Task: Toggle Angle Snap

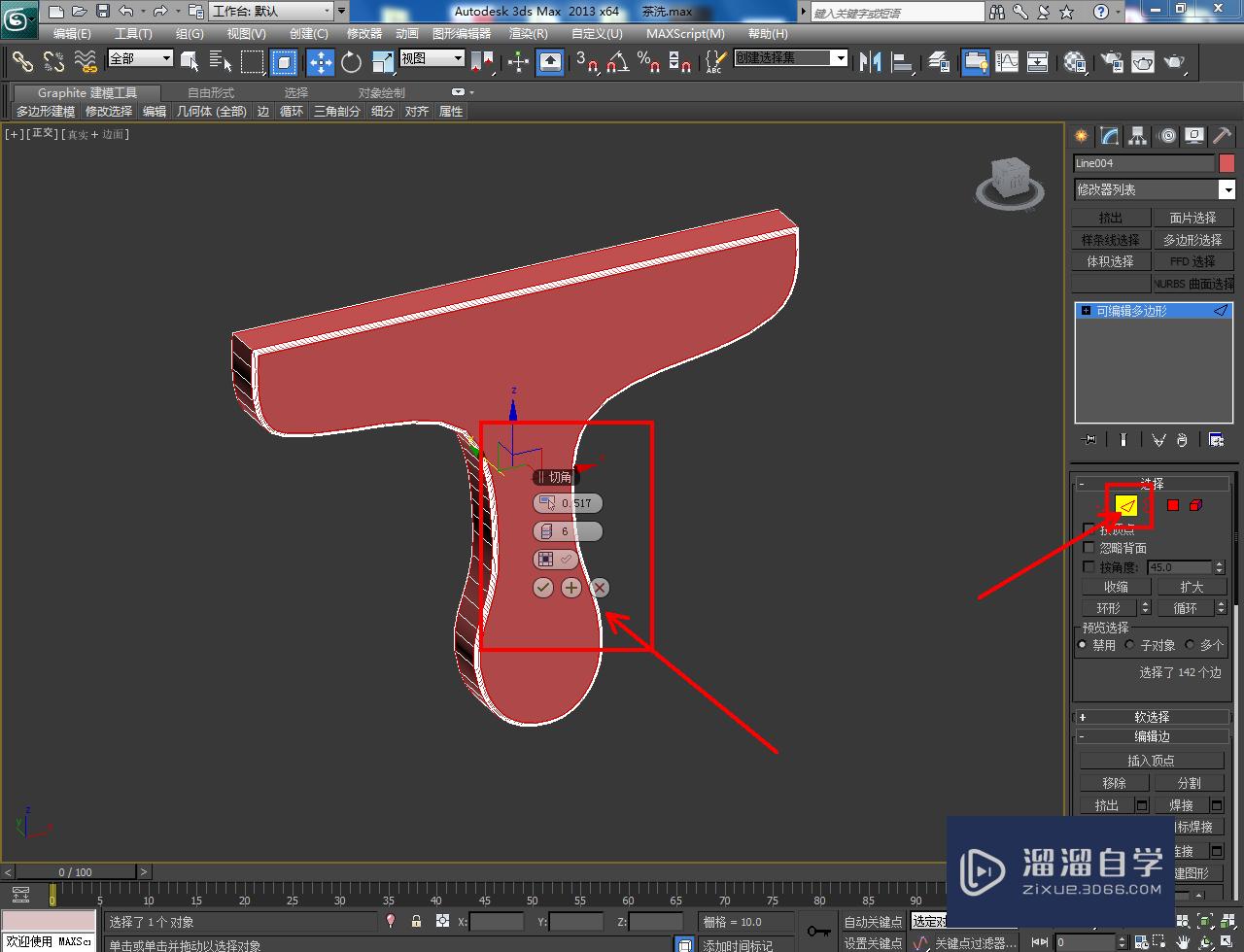Action: tap(618, 62)
